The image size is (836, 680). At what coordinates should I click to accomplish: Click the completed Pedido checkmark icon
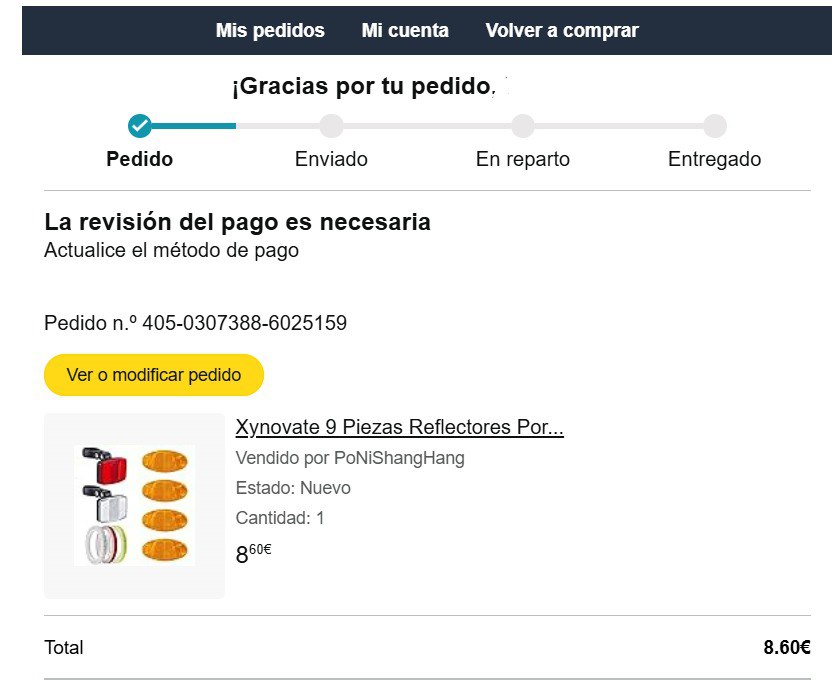140,126
